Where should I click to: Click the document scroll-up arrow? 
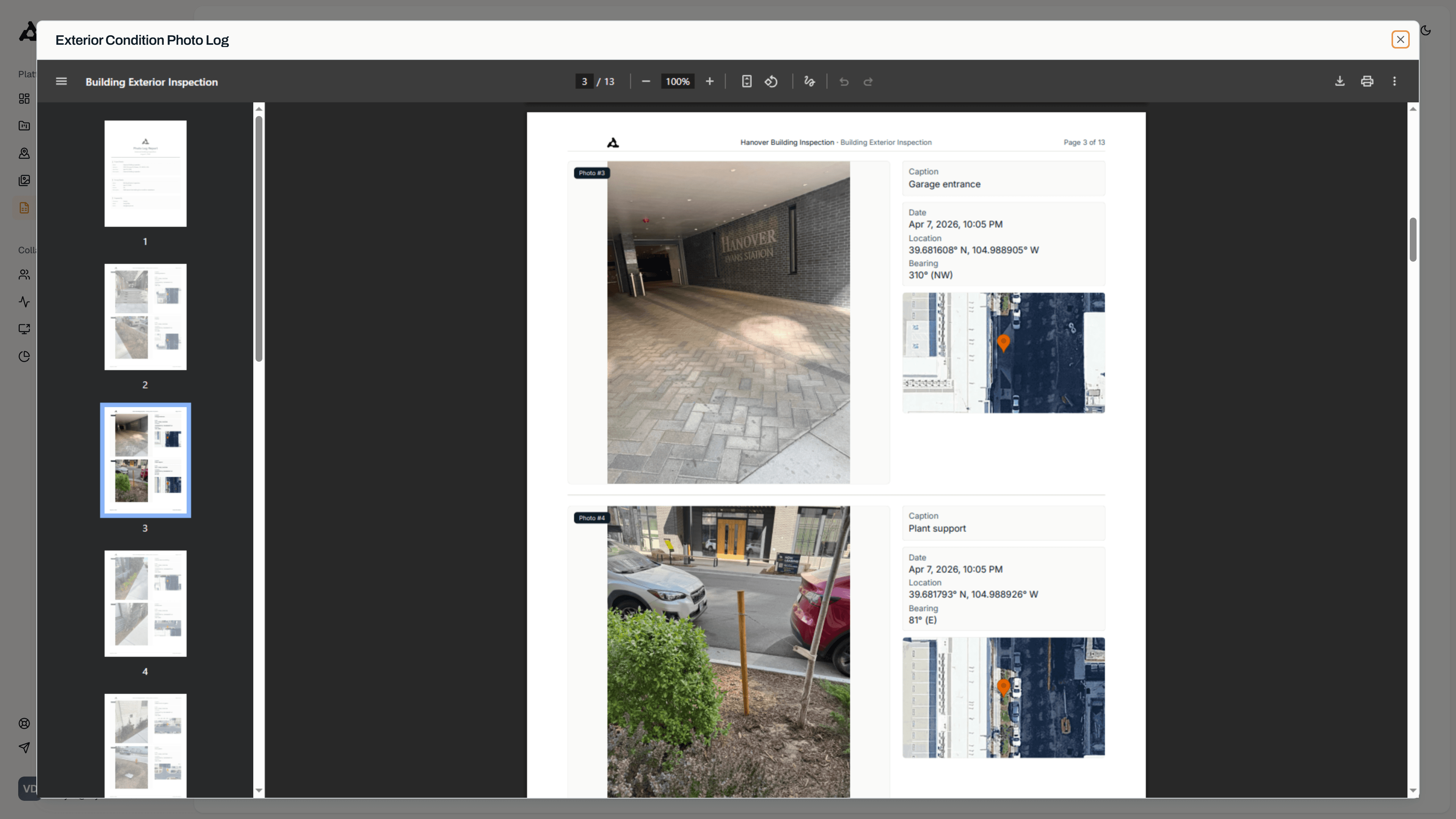(1412, 108)
